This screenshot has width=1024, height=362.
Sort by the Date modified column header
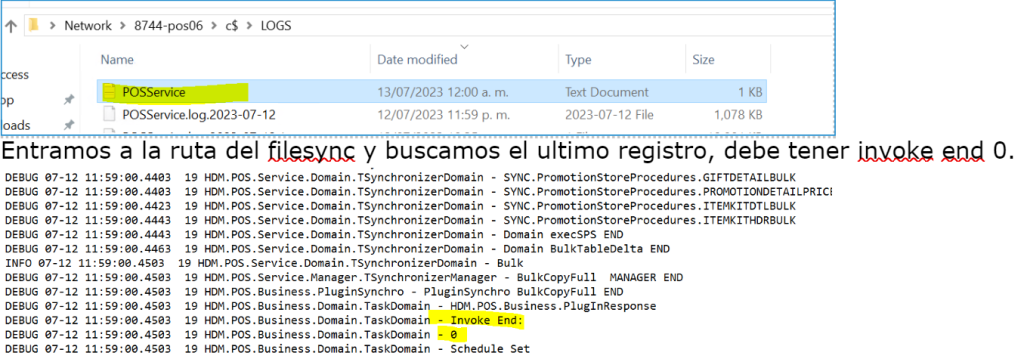click(417, 59)
